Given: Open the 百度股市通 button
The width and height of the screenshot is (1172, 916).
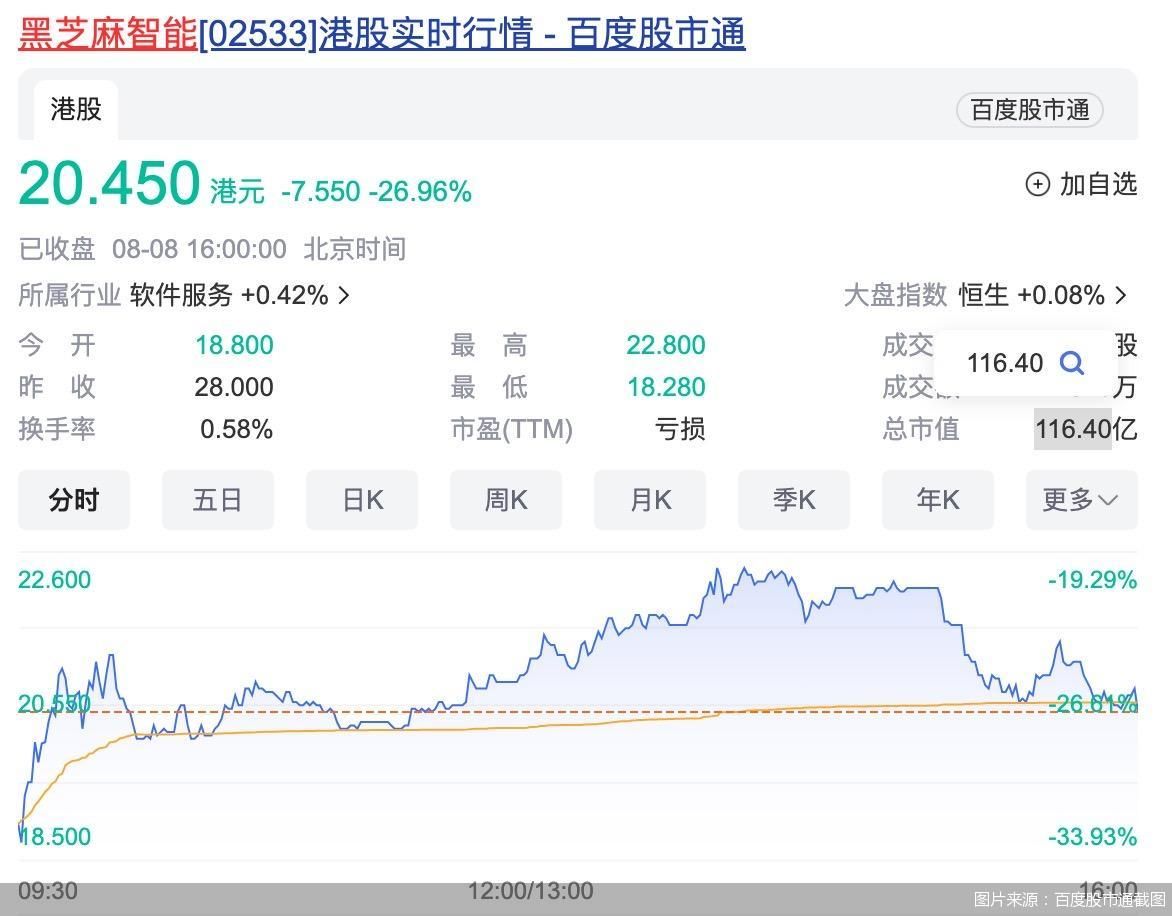Looking at the screenshot, I should (1029, 110).
